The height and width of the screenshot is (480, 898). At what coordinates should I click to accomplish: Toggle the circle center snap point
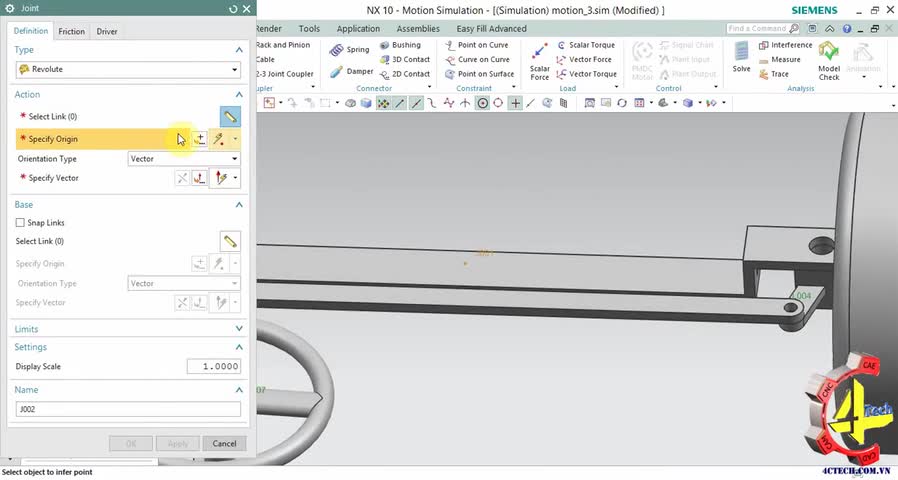point(483,103)
